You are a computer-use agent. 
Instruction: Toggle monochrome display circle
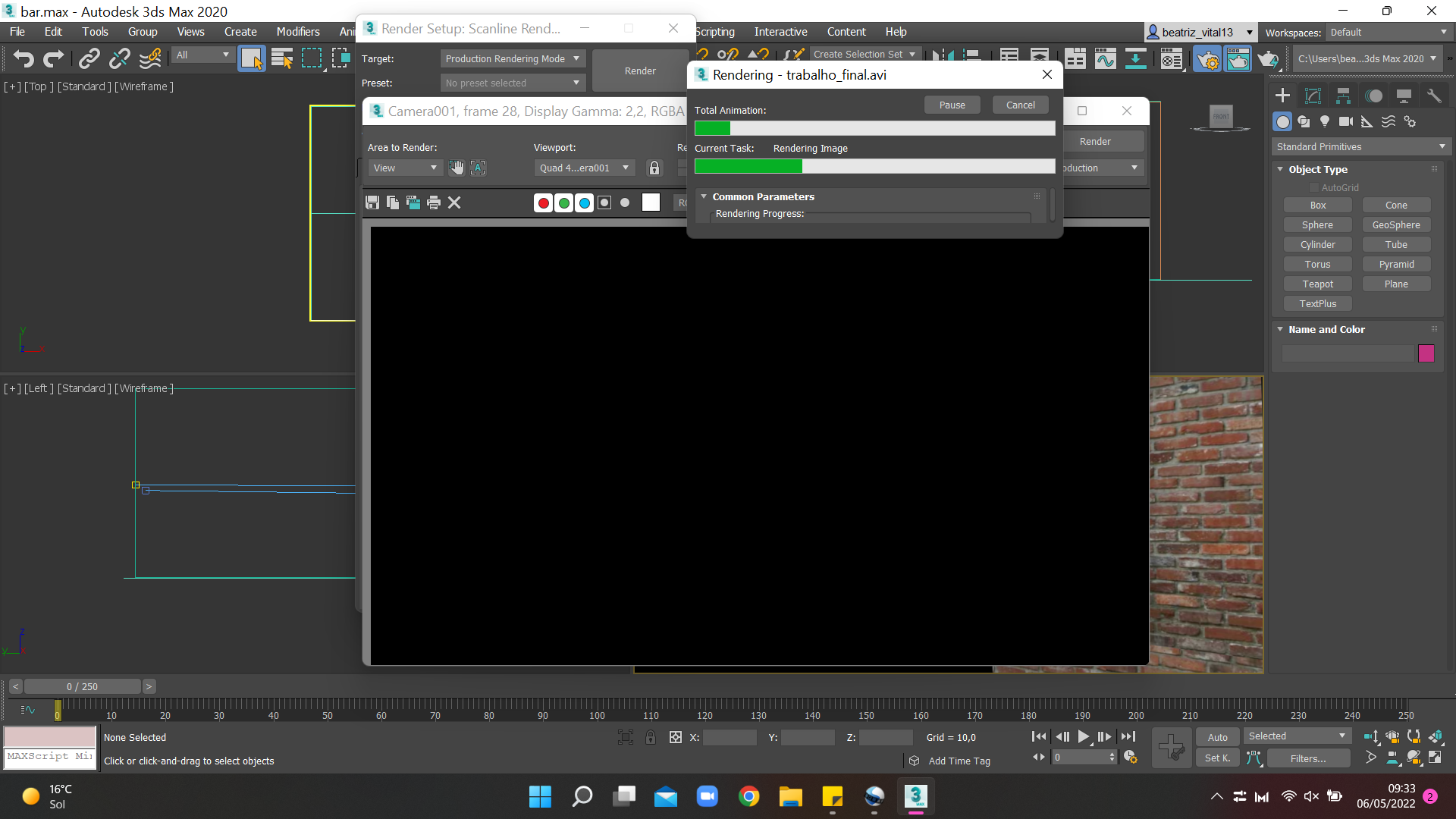click(x=625, y=202)
